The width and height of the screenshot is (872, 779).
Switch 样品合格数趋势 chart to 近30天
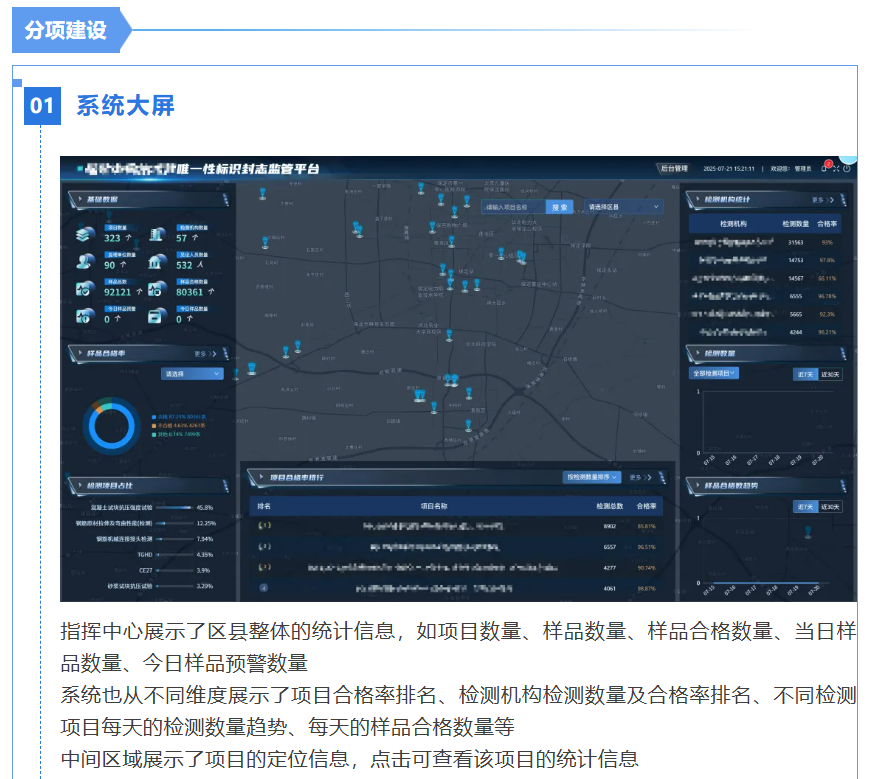click(x=830, y=507)
